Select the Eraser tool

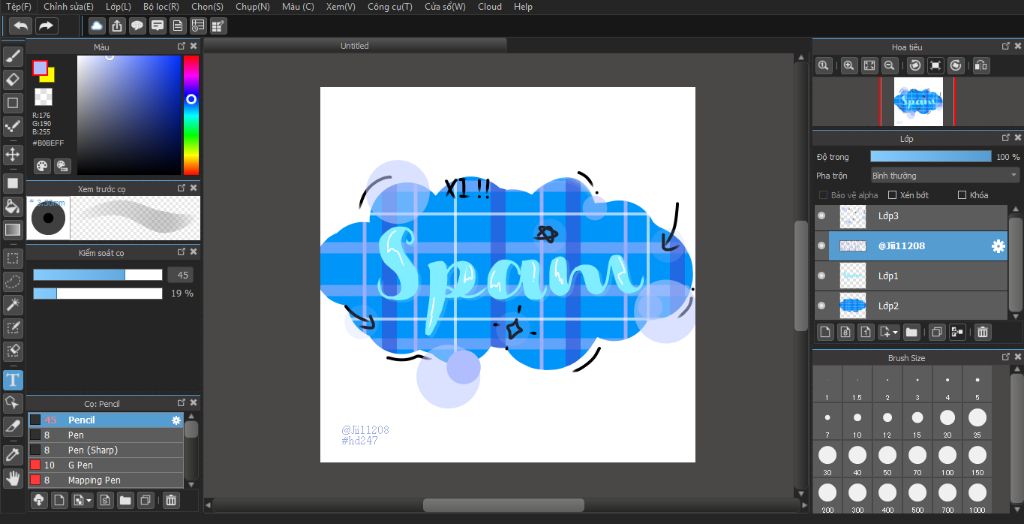pos(13,80)
